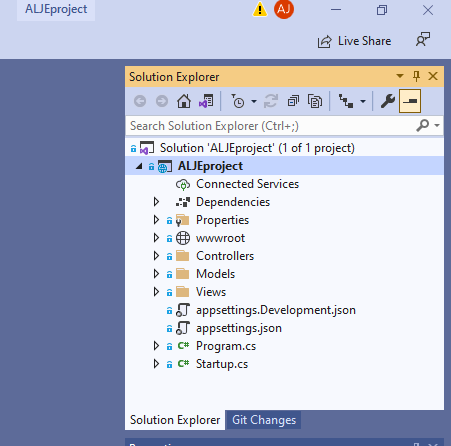Click the wwwroot globe icon
The image size is (451, 446).
coord(183,238)
